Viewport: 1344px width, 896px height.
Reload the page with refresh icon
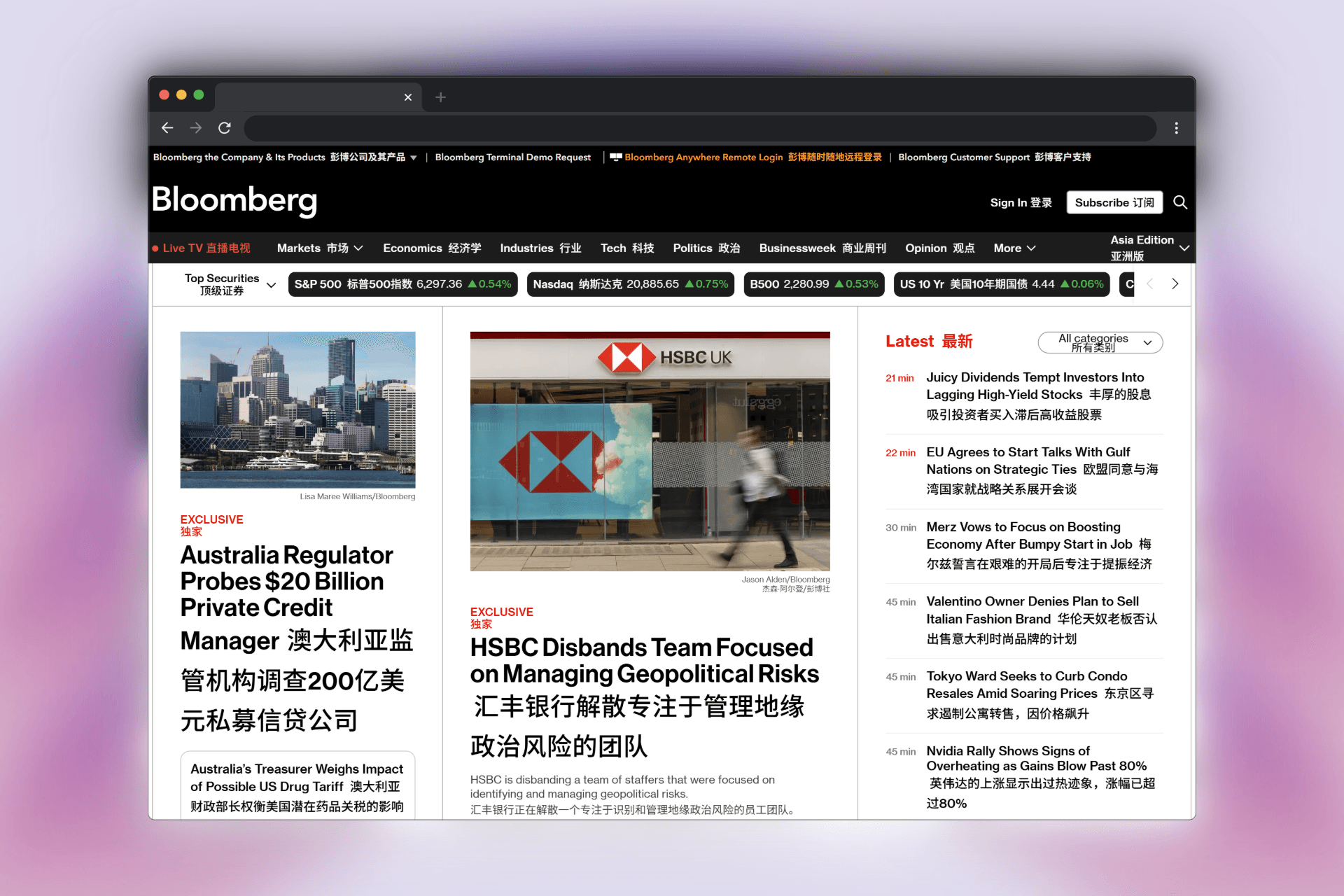(225, 128)
